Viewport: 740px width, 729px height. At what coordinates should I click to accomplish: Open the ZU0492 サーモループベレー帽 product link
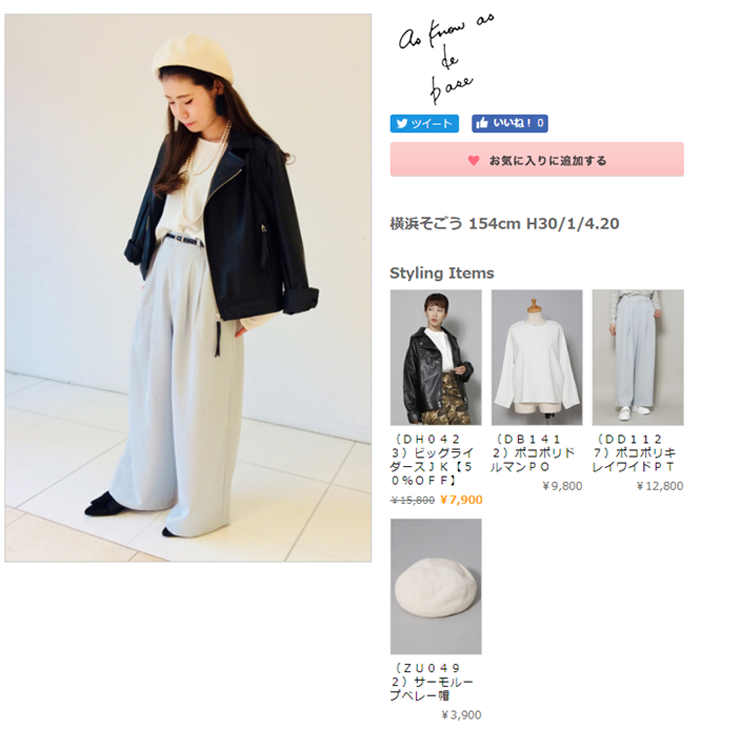(431, 682)
